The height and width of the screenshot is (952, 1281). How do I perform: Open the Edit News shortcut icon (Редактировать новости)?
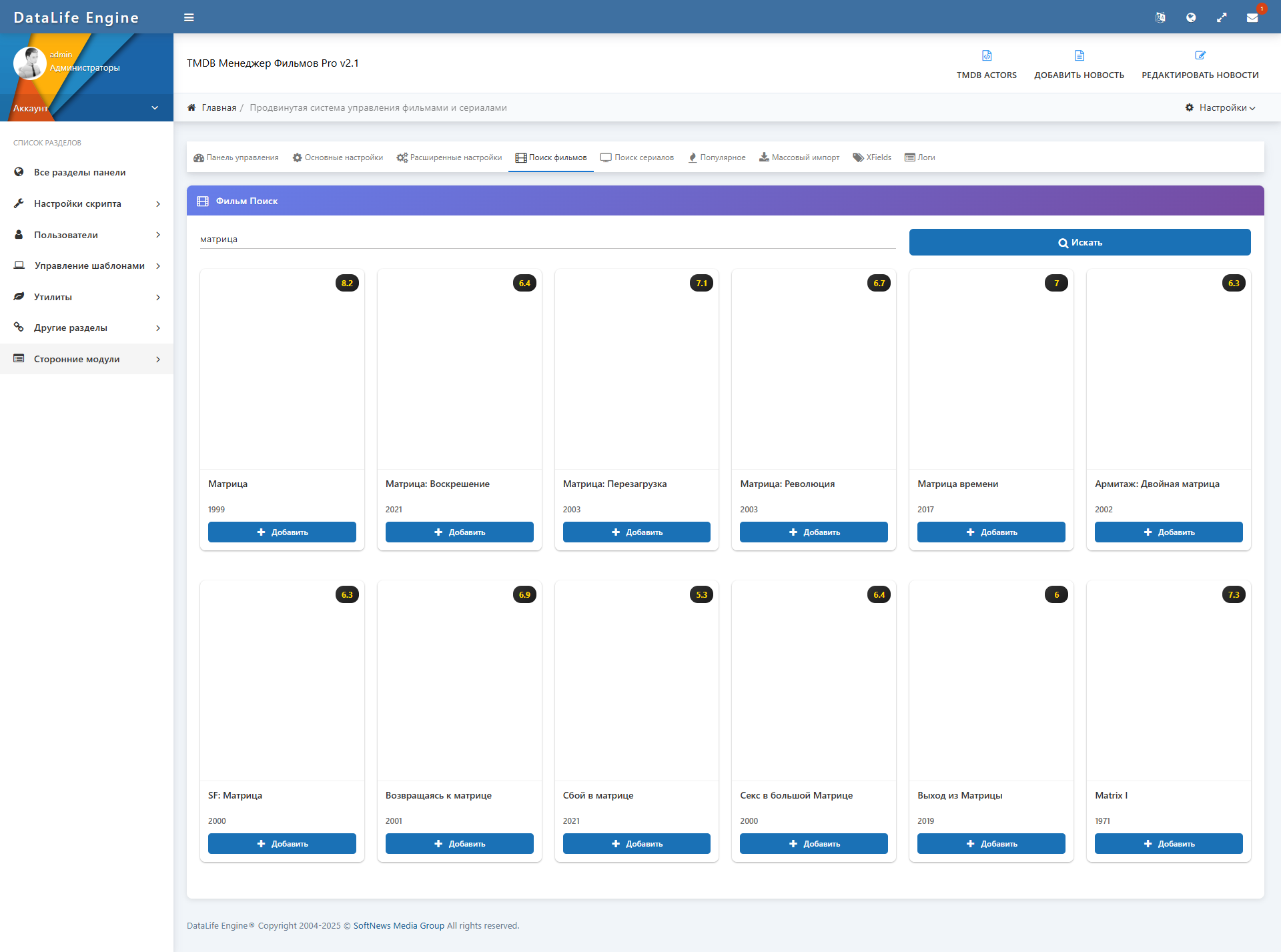point(1200,56)
